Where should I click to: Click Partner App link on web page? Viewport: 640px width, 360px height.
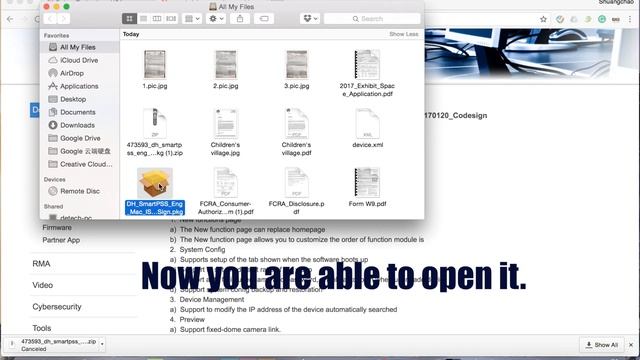(x=61, y=240)
